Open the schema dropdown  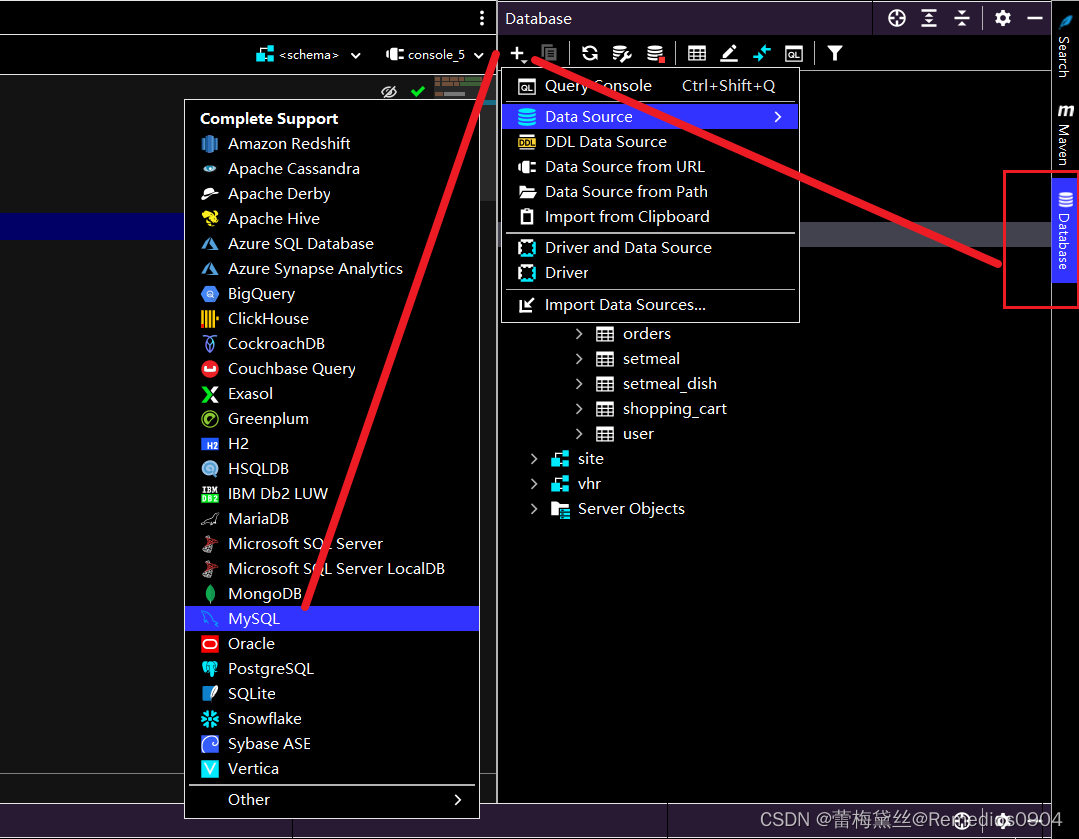pyautogui.click(x=308, y=54)
